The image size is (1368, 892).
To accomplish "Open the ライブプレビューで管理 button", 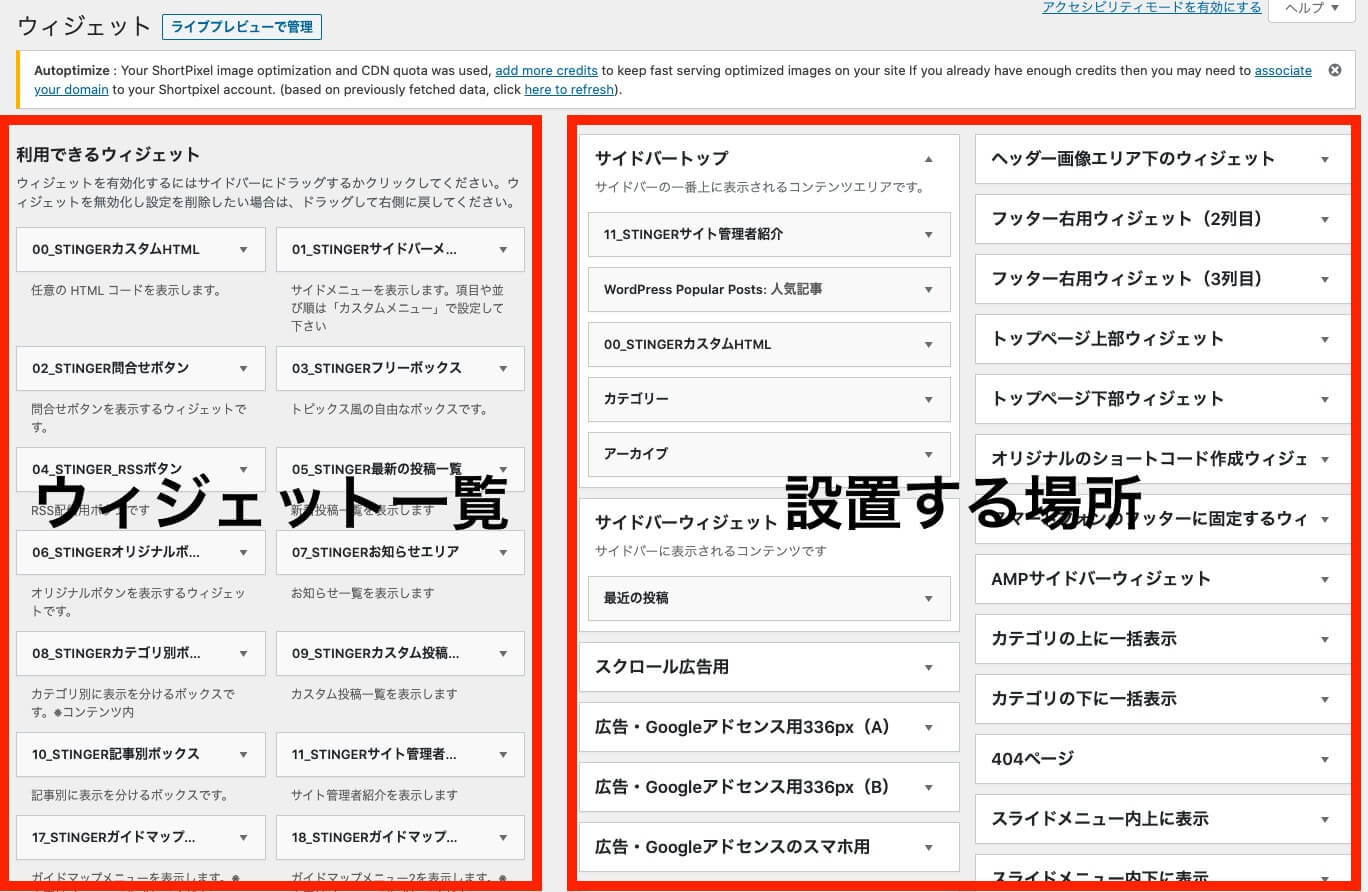I will [241, 27].
